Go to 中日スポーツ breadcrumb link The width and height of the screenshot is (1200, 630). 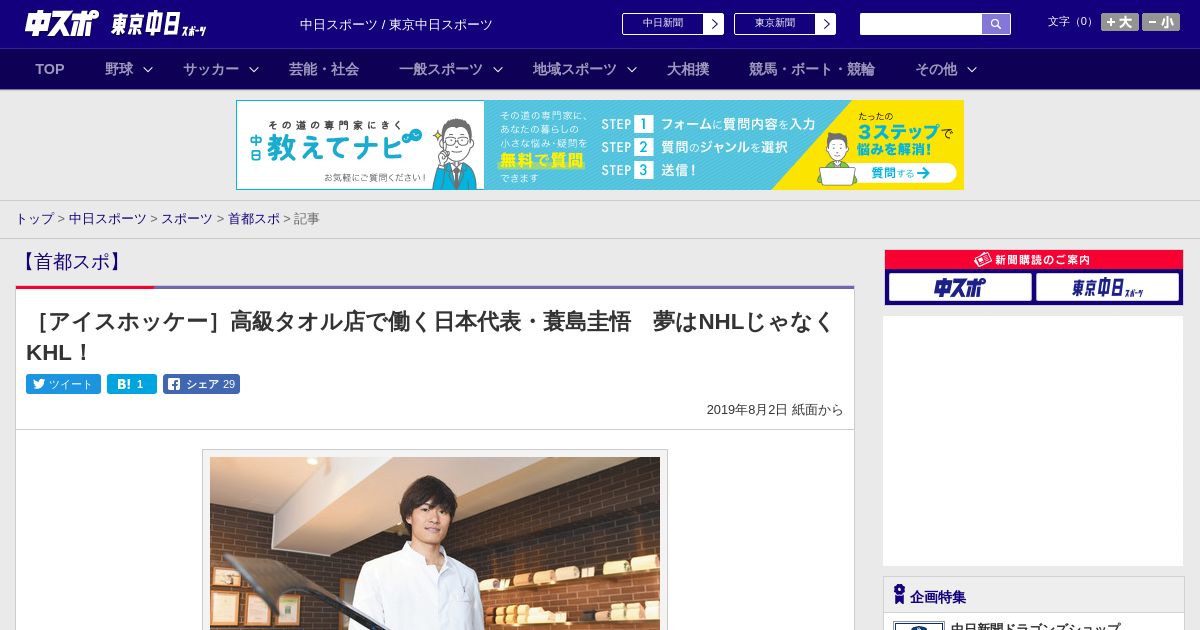click(x=108, y=218)
